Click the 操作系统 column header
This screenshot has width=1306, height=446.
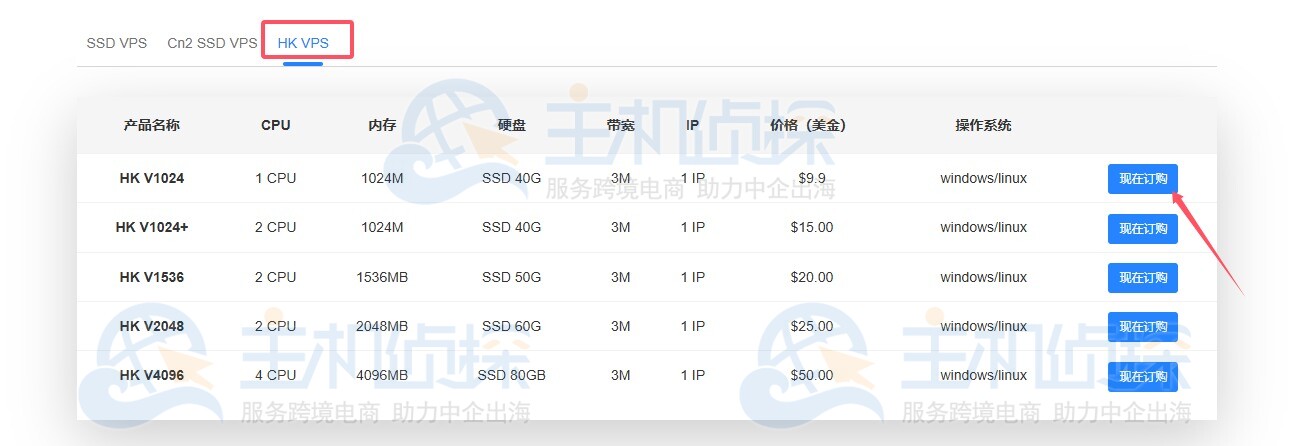pos(983,125)
